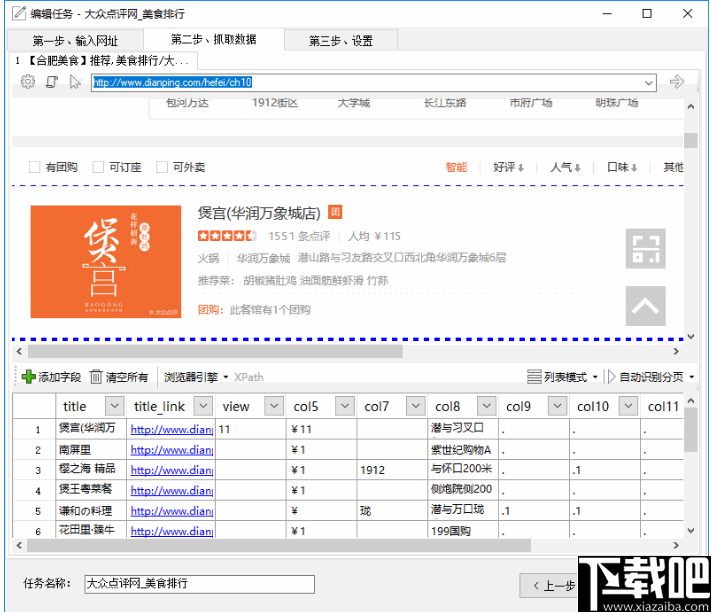Click the 包河万达 area link
The image size is (713, 612).
click(187, 103)
